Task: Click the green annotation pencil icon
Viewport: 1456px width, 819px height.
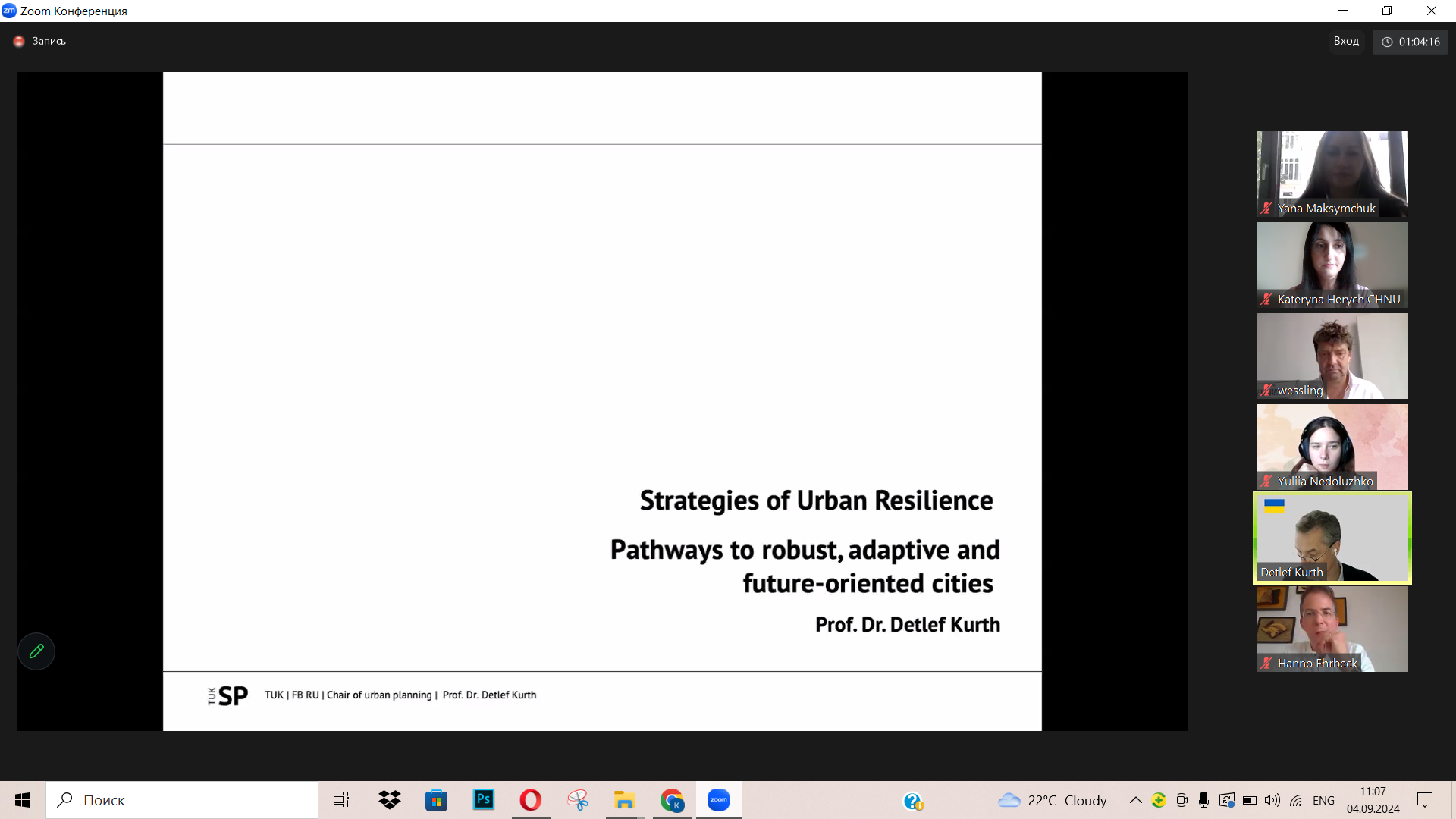Action: (x=36, y=651)
